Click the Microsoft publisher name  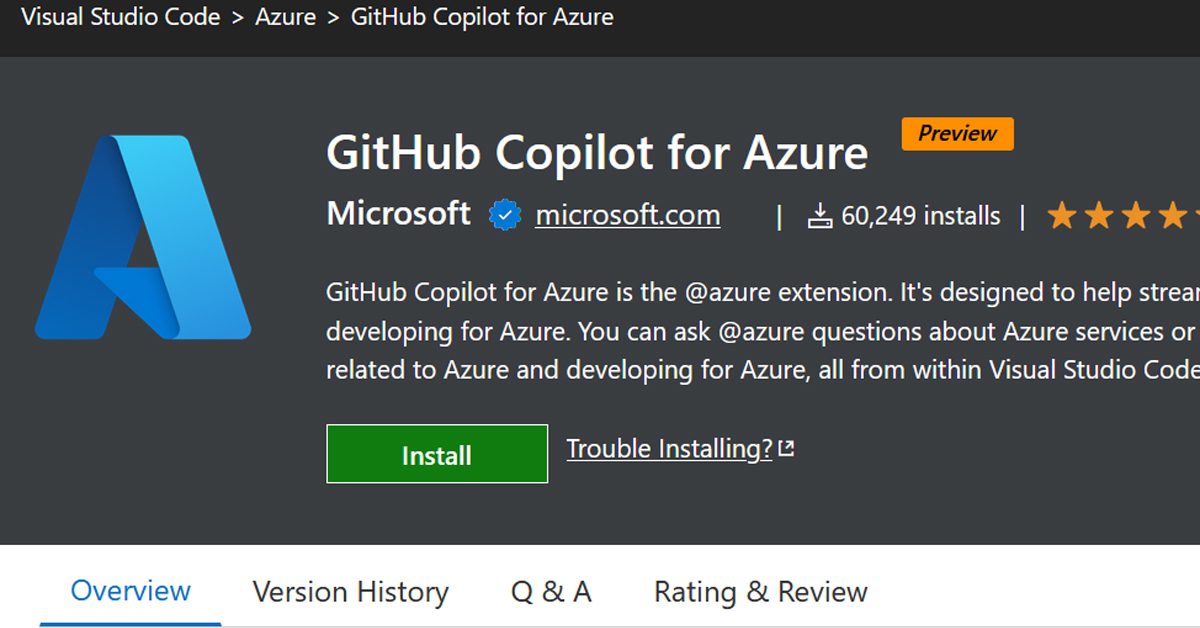click(x=398, y=214)
